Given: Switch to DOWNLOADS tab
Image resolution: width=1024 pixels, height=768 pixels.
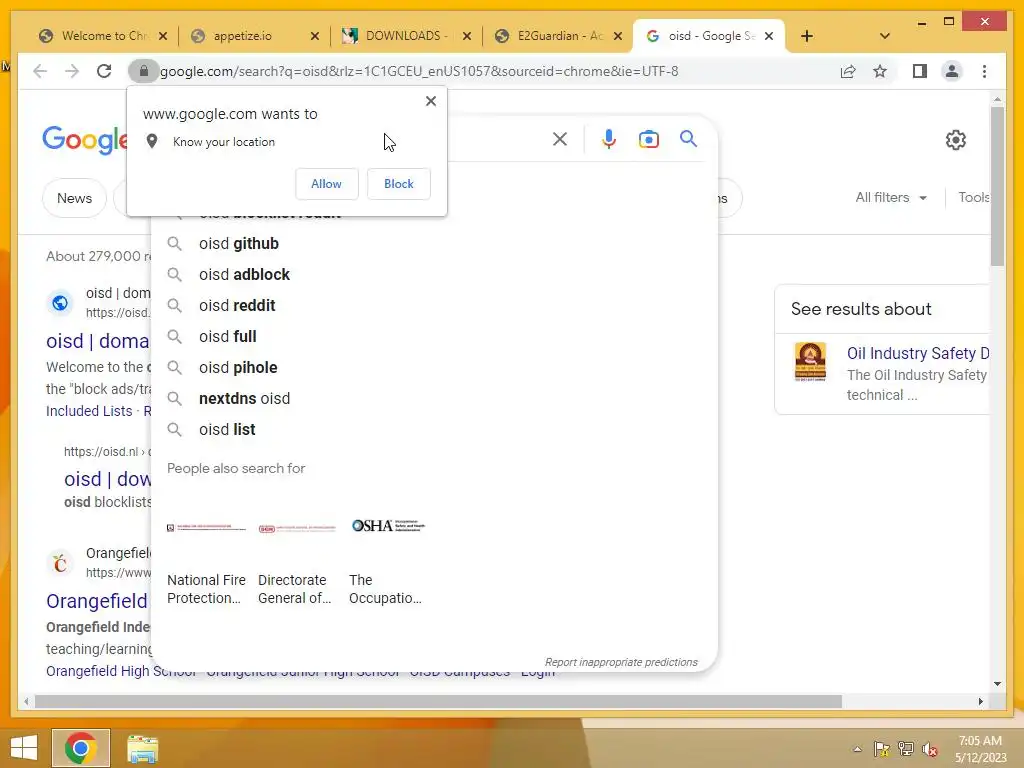Looking at the screenshot, I should (406, 36).
